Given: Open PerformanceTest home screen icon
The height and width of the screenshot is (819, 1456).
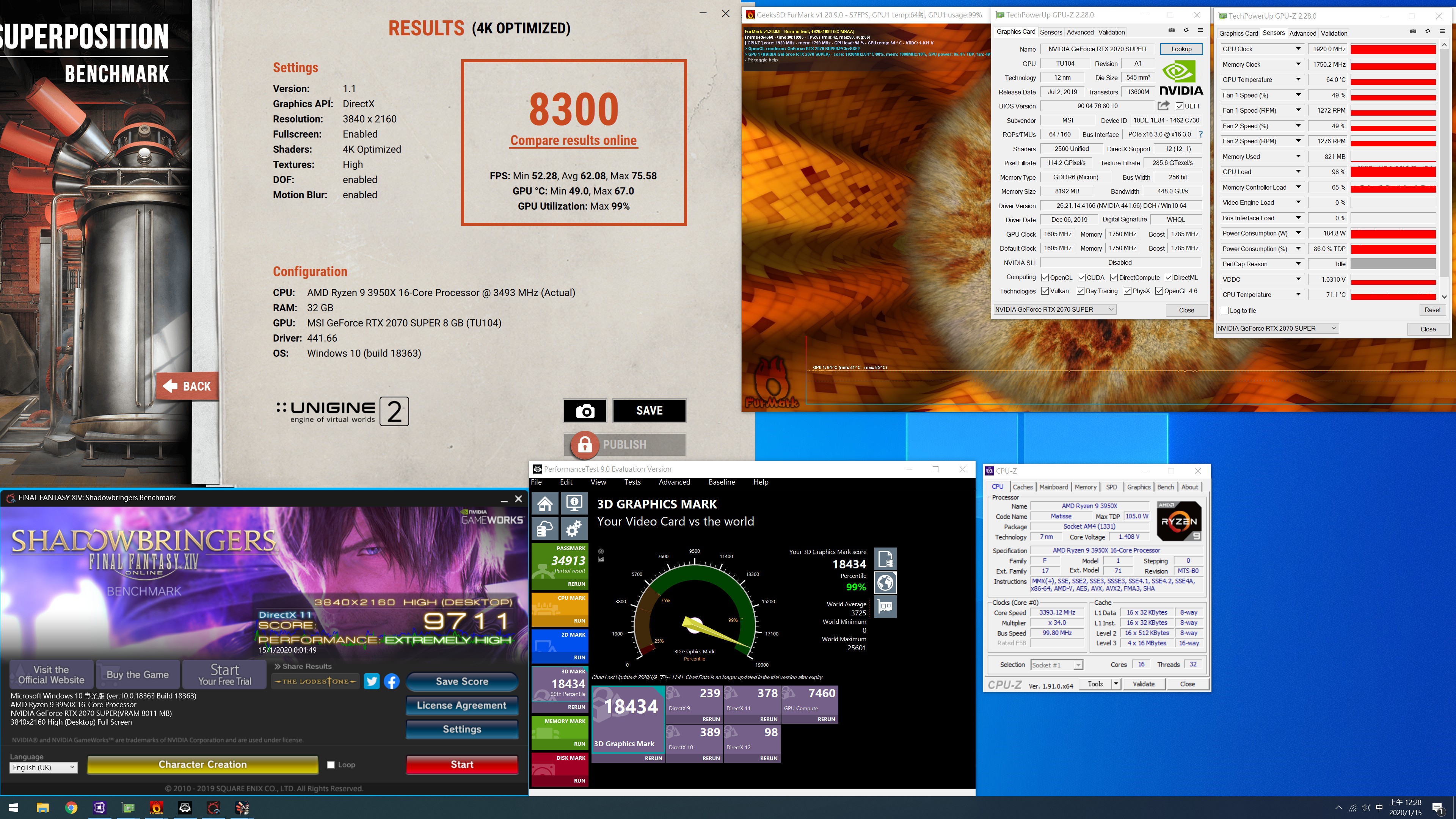Looking at the screenshot, I should pyautogui.click(x=545, y=502).
